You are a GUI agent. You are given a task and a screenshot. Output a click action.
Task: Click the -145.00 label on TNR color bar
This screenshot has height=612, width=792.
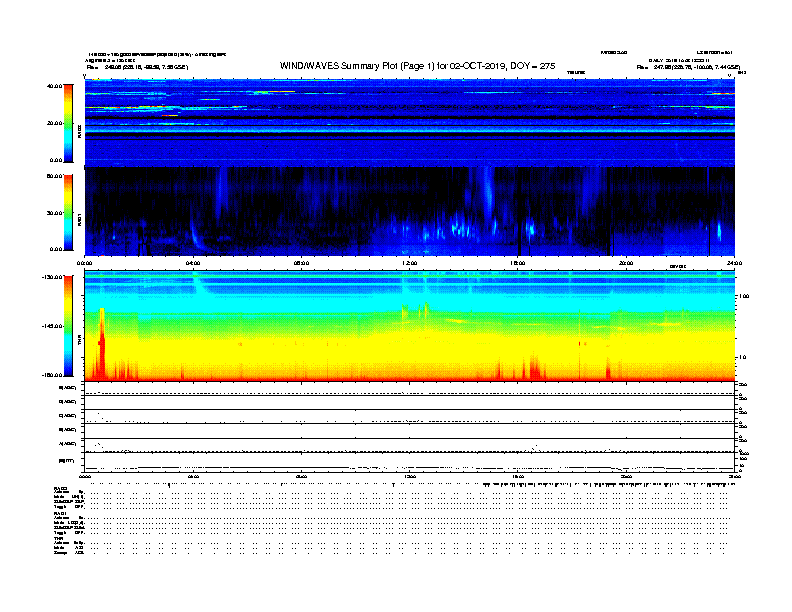pyautogui.click(x=52, y=326)
